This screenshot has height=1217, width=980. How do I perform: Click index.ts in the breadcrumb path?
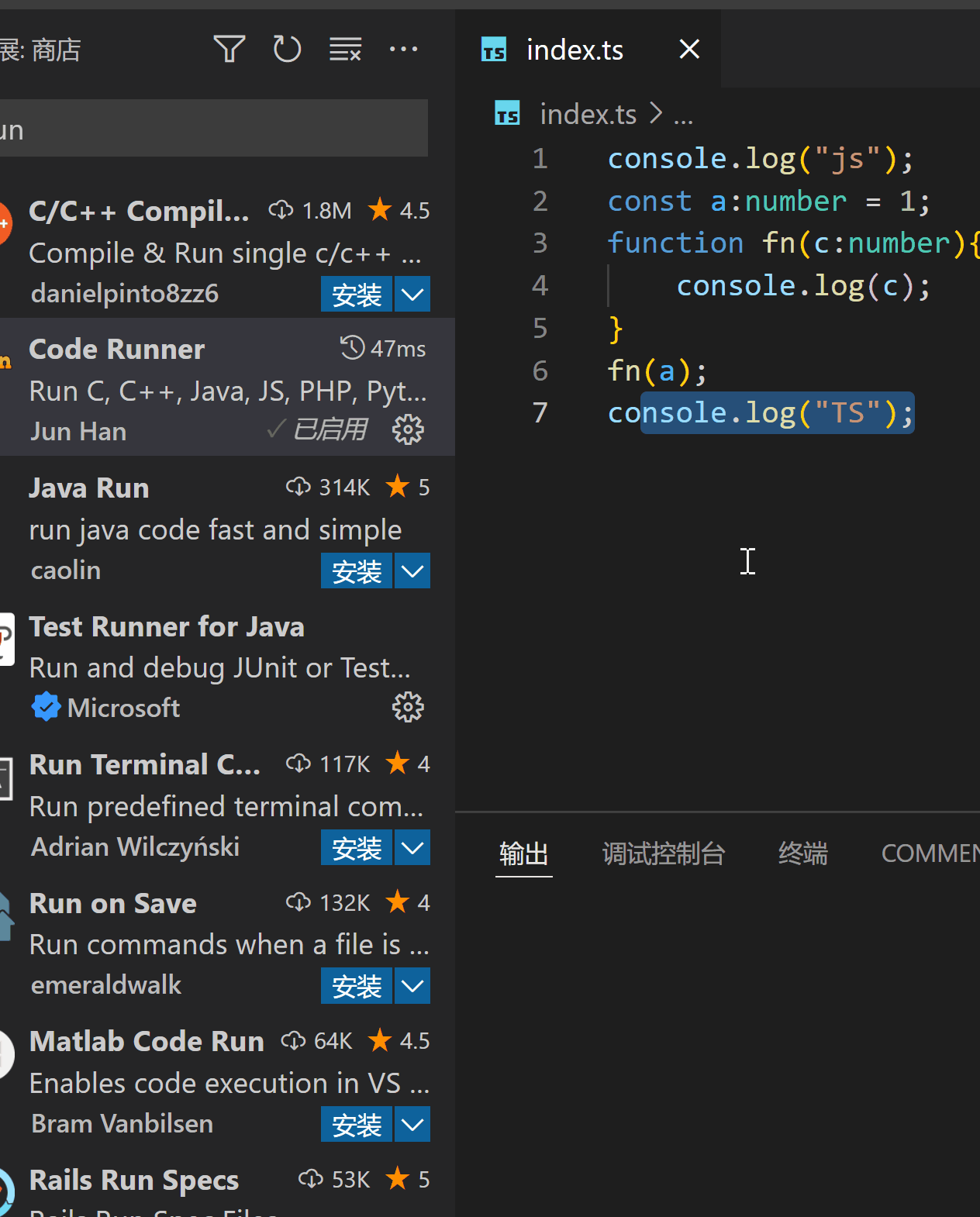coord(588,115)
